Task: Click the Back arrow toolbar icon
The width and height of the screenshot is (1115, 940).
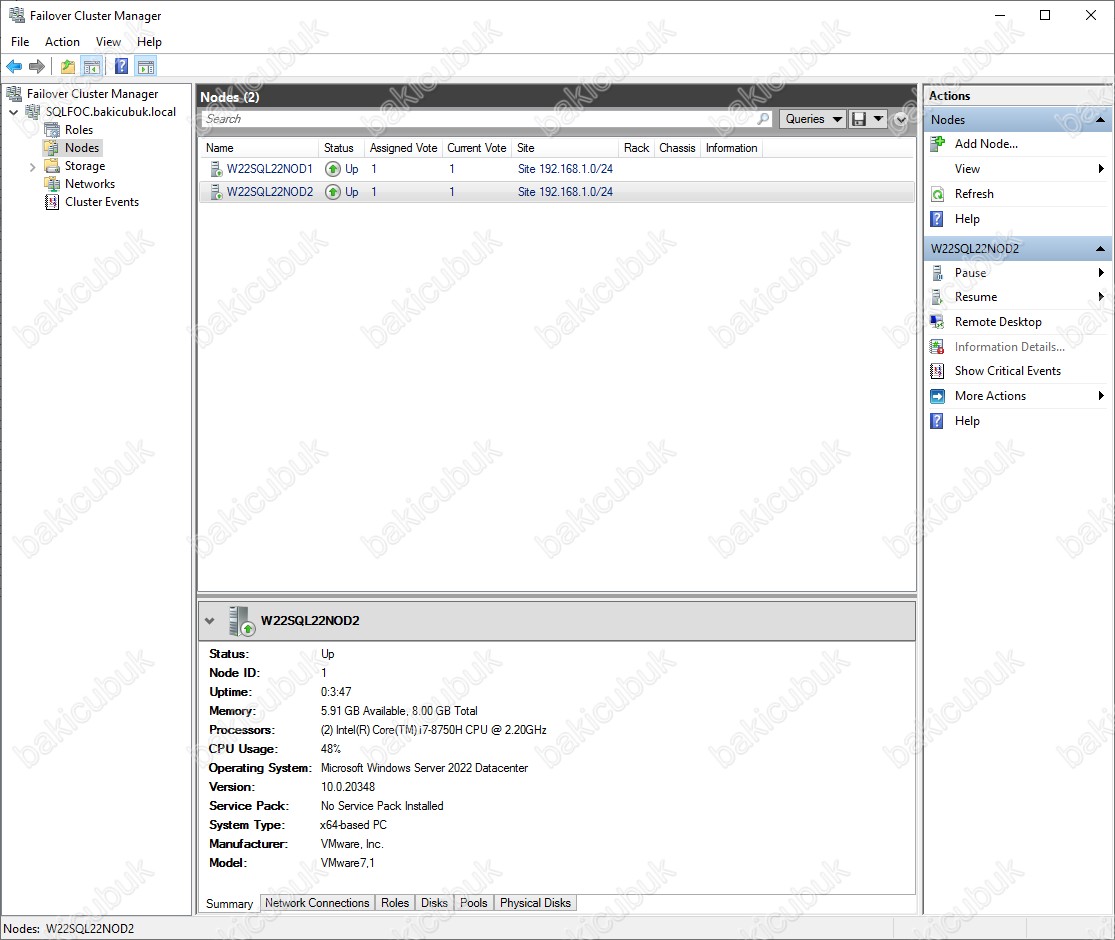Action: [14, 67]
